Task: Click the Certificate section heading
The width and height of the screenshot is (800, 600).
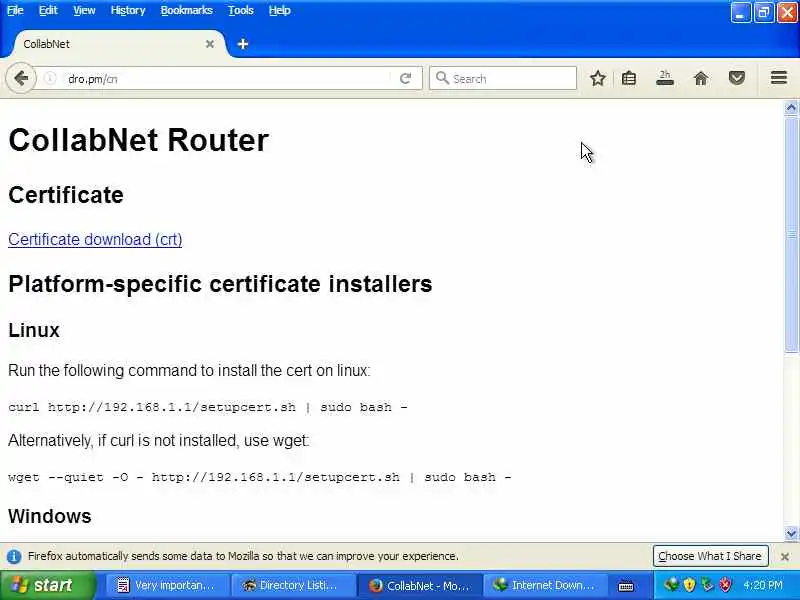Action: (x=66, y=195)
